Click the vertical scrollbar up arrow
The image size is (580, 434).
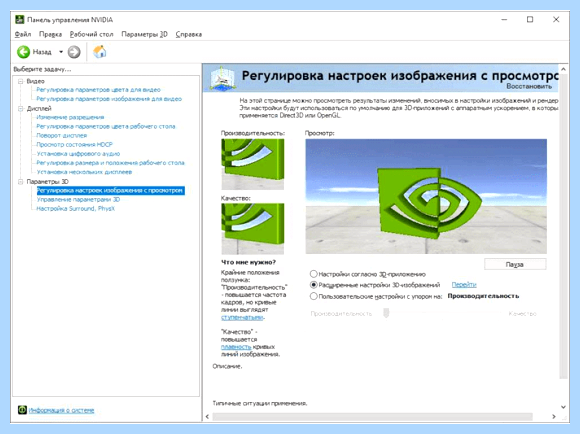pyautogui.click(x=563, y=69)
